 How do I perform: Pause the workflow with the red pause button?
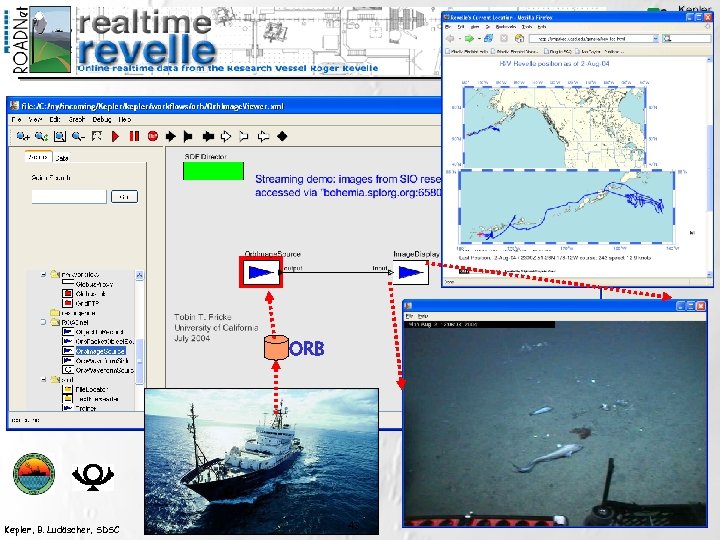point(134,136)
